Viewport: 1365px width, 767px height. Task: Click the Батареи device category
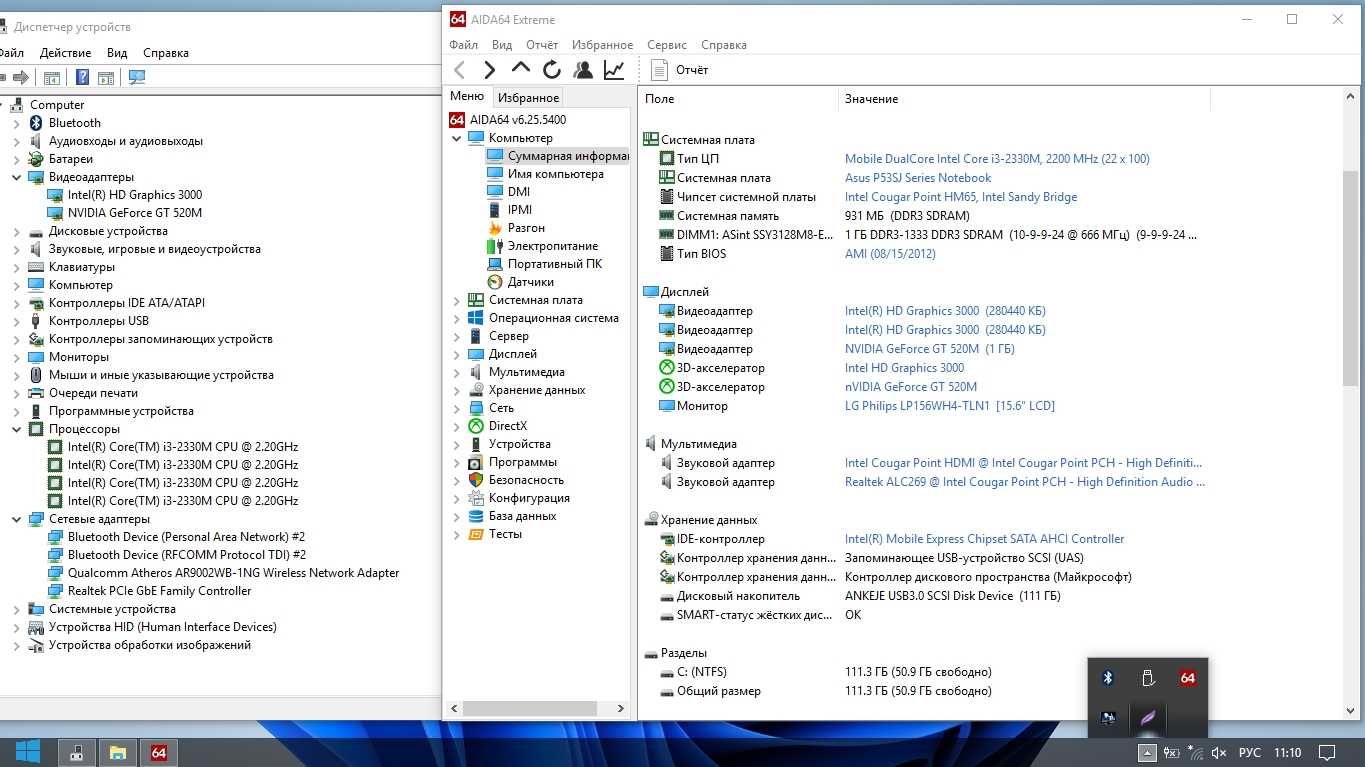coord(60,159)
